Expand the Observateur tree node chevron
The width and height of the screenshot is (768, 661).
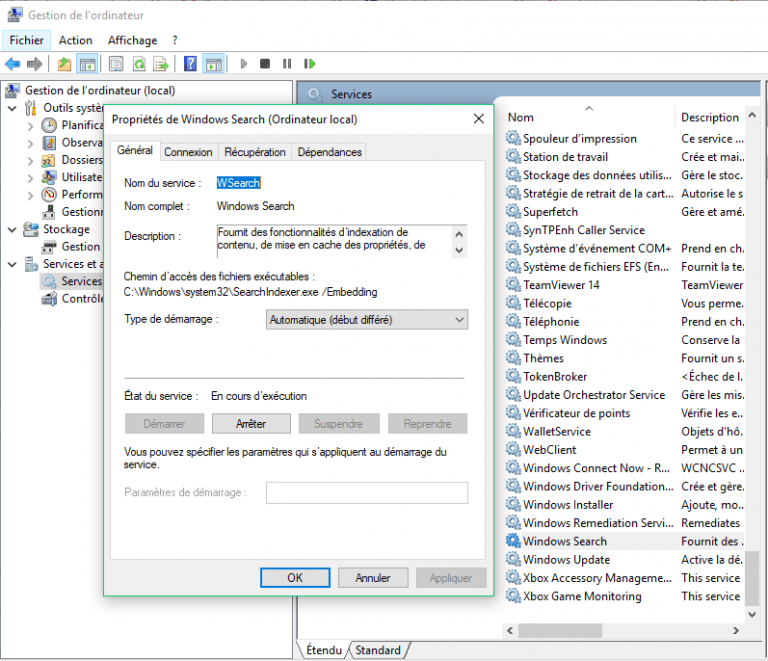click(x=30, y=143)
